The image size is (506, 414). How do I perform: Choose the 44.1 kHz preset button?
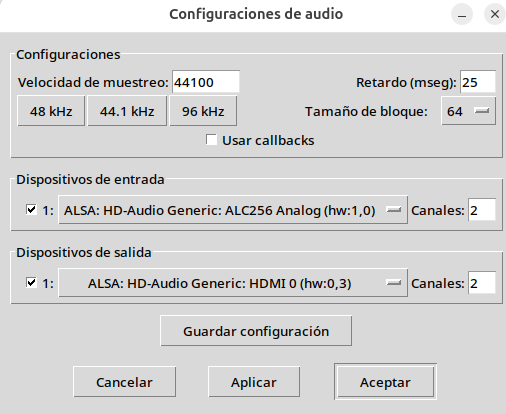pyautogui.click(x=127, y=111)
